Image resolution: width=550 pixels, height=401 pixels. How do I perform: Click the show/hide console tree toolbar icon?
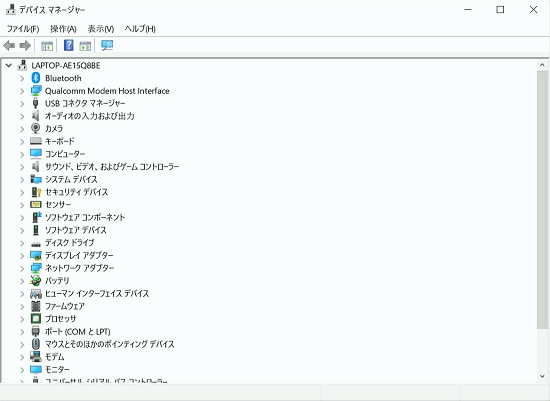point(47,46)
